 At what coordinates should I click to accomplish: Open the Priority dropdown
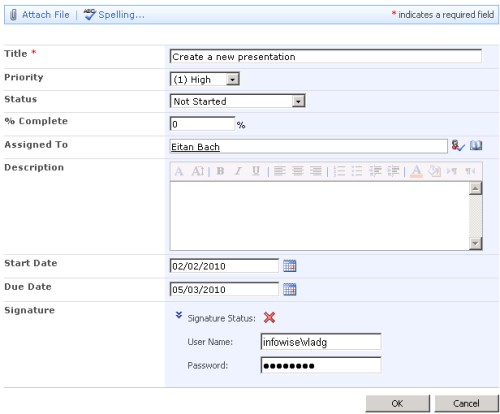coord(205,79)
